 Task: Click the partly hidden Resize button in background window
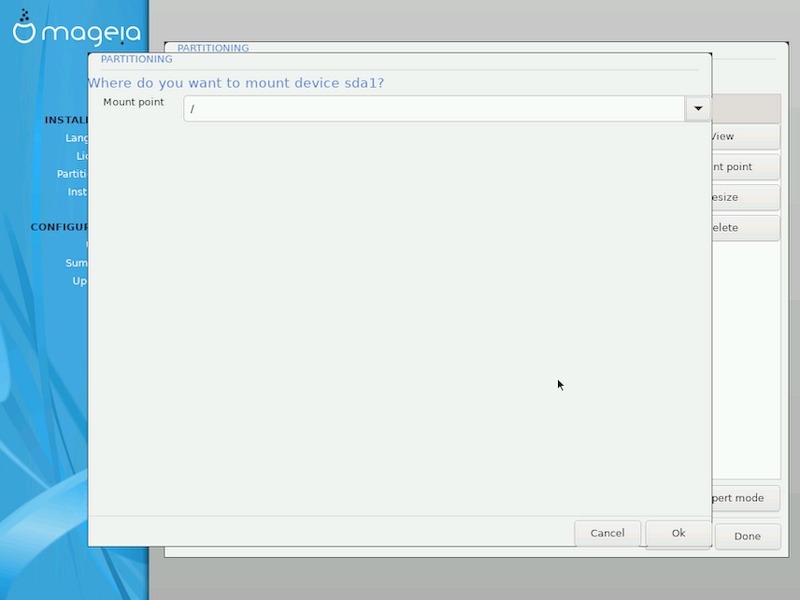click(x=745, y=197)
